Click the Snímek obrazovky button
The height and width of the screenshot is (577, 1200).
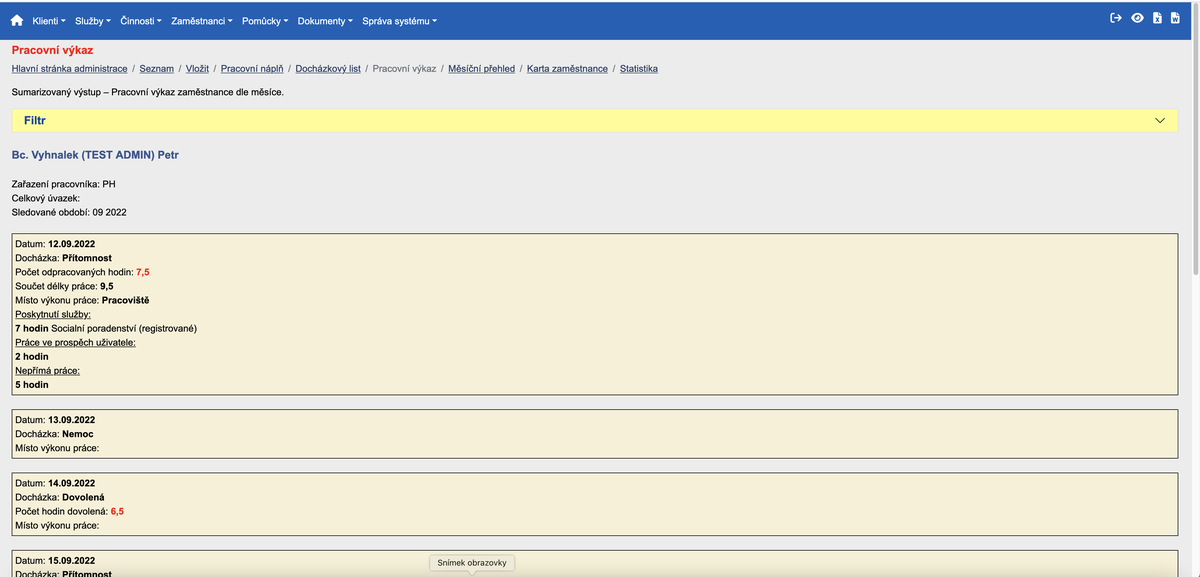pyautogui.click(x=471, y=562)
